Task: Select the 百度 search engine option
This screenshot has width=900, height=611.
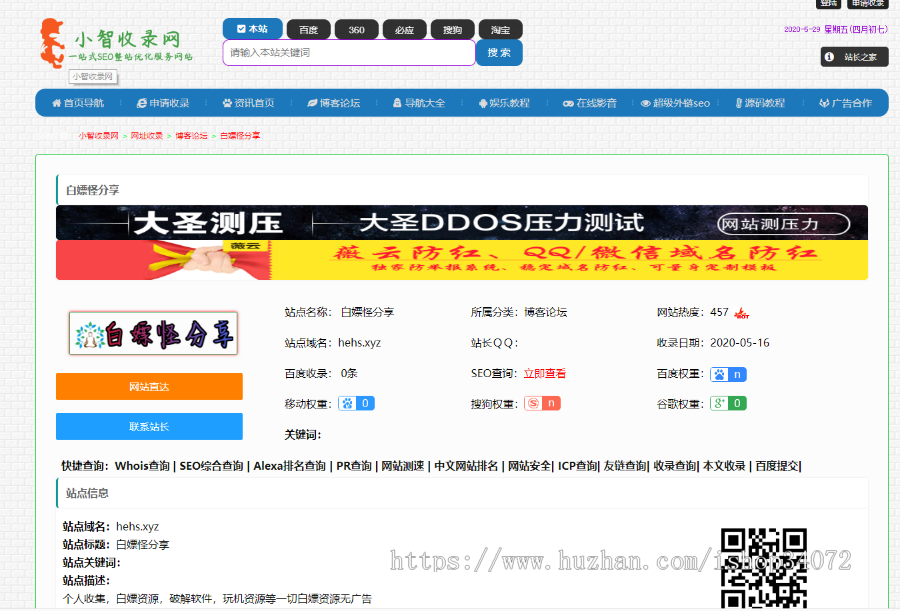Action: (308, 29)
